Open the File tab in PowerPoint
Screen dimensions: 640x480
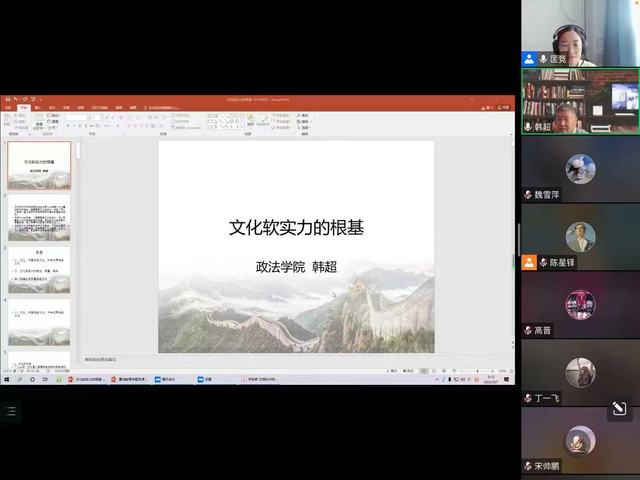[11, 107]
